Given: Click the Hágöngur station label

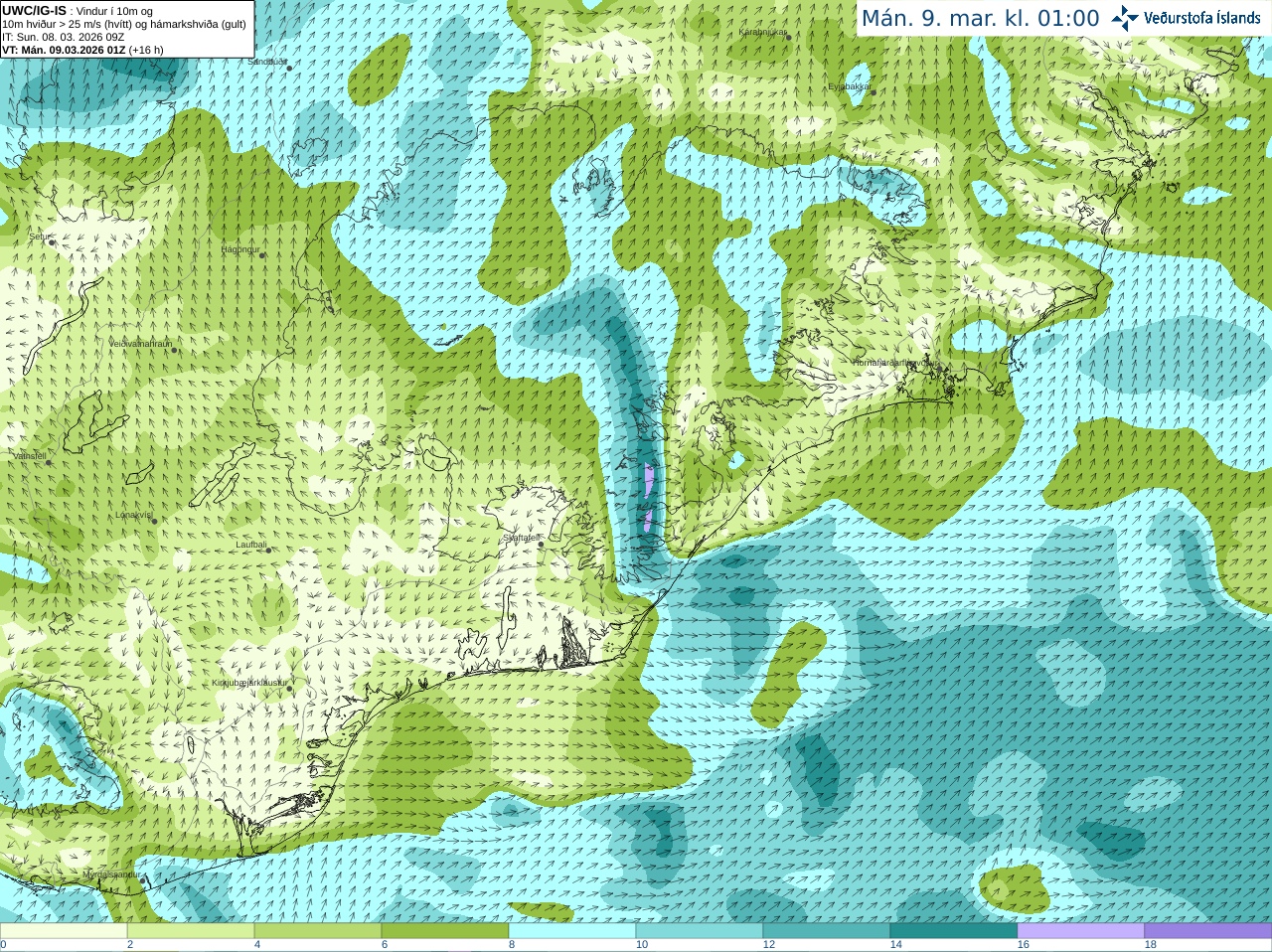Looking at the screenshot, I should (239, 249).
